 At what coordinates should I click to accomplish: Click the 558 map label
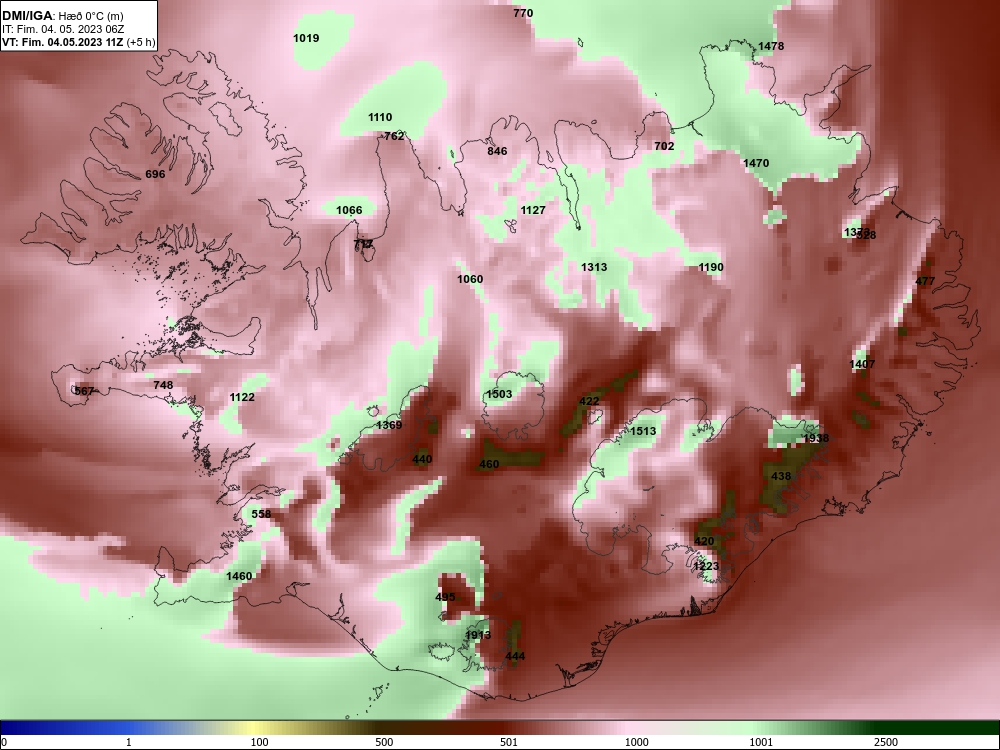coord(261,514)
